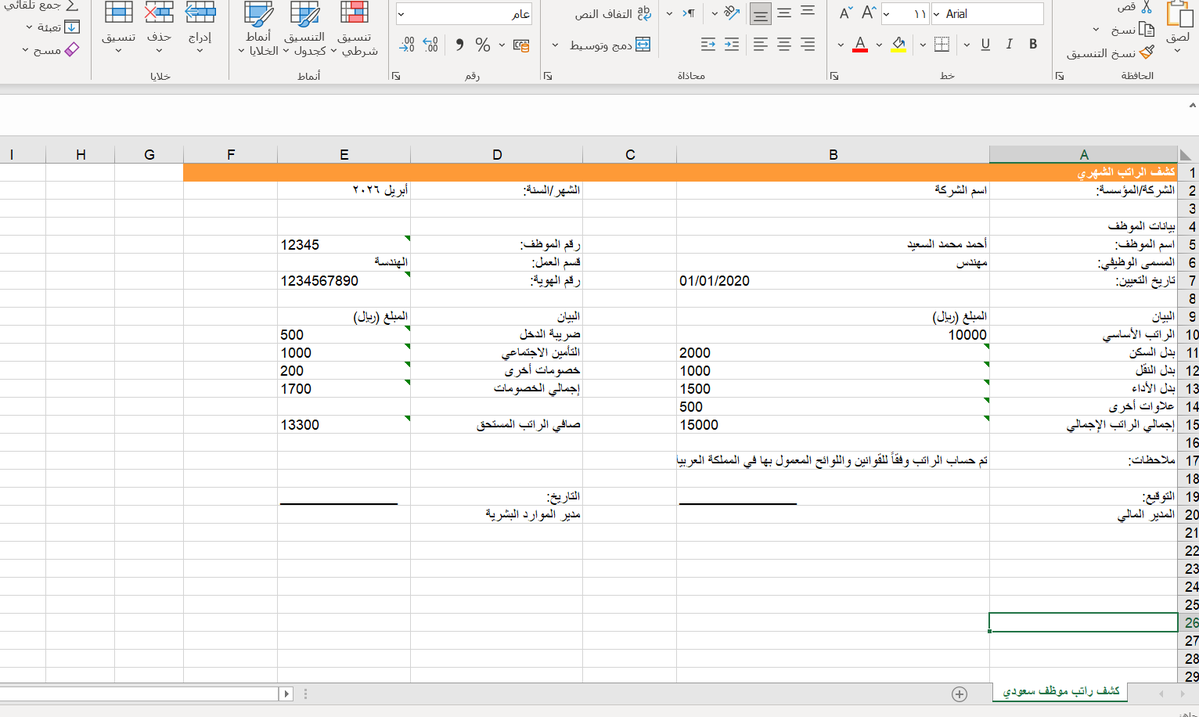Select the Format Painter (نسخ التنسيق) brush
The height and width of the screenshot is (717, 1199).
click(1146, 53)
